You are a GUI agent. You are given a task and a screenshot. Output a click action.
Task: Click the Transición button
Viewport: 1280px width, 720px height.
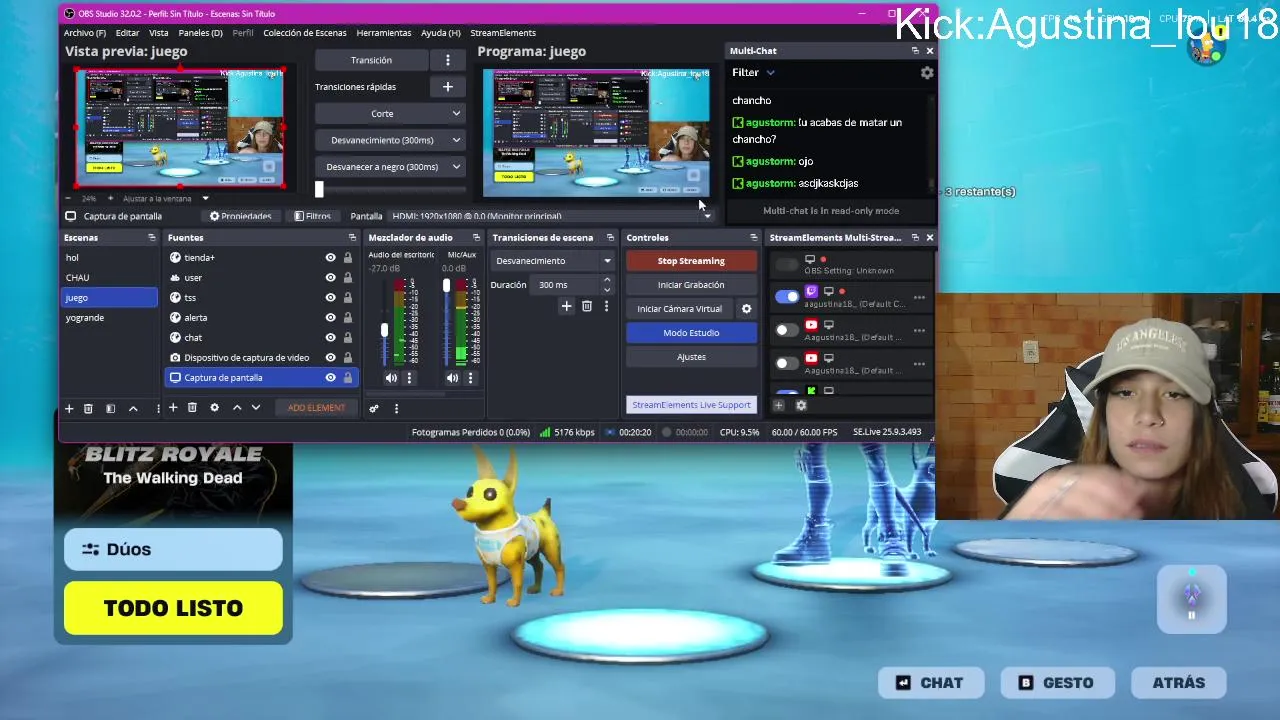tap(371, 60)
